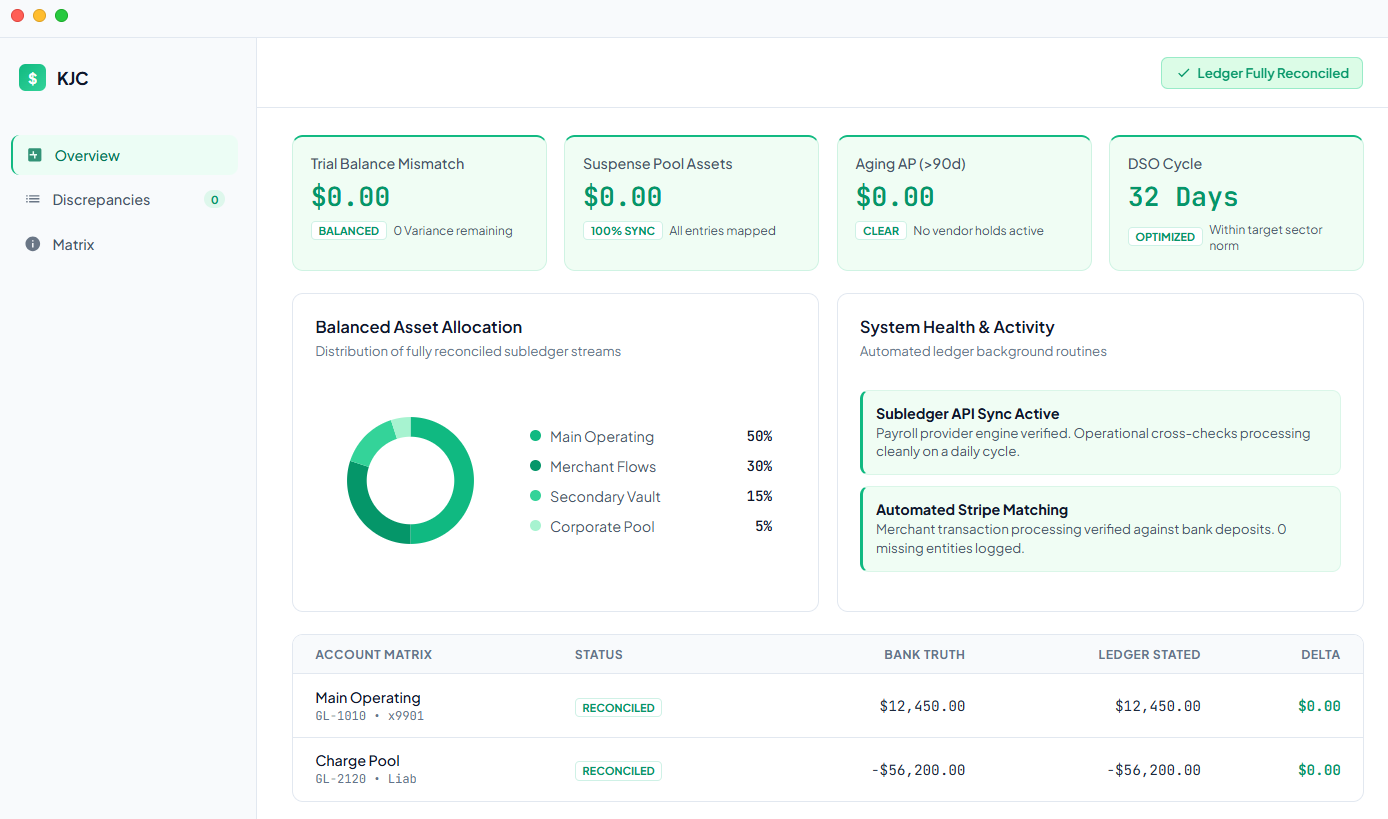Click the Ledger Fully Reconciled button

(x=1261, y=73)
